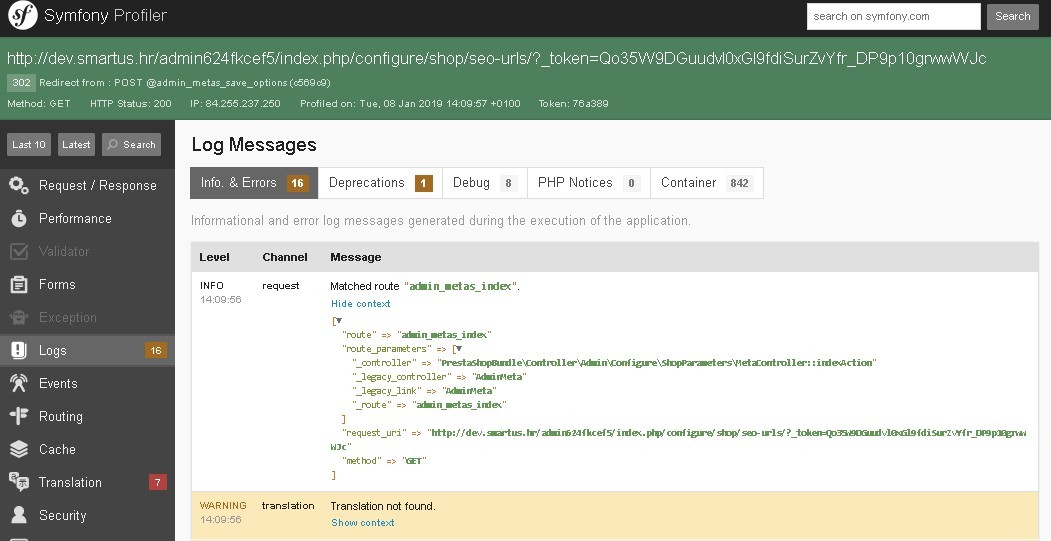Switch to the Debug tab
1051x541 pixels.
point(485,183)
